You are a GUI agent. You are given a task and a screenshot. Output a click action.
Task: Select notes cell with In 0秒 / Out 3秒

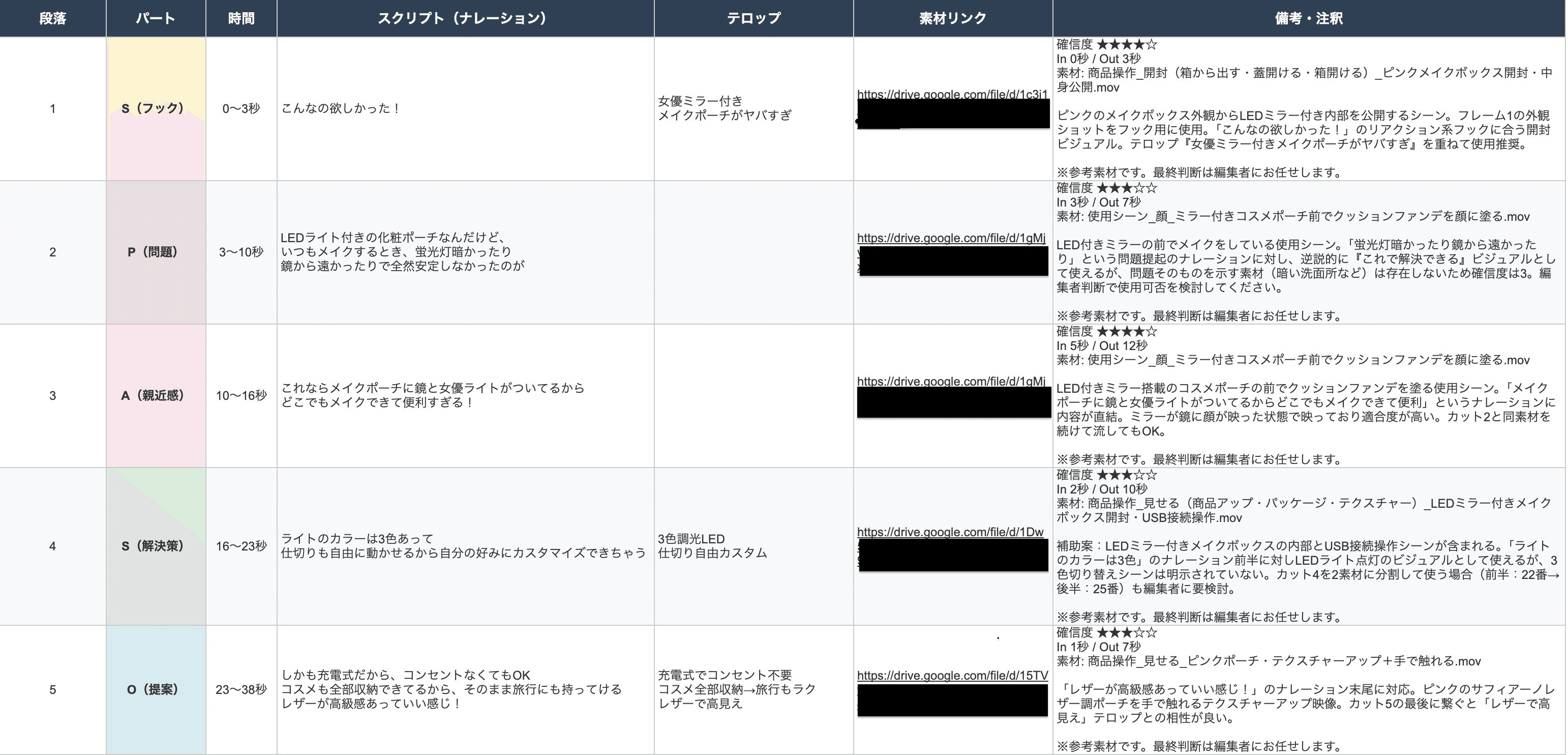pos(1309,108)
